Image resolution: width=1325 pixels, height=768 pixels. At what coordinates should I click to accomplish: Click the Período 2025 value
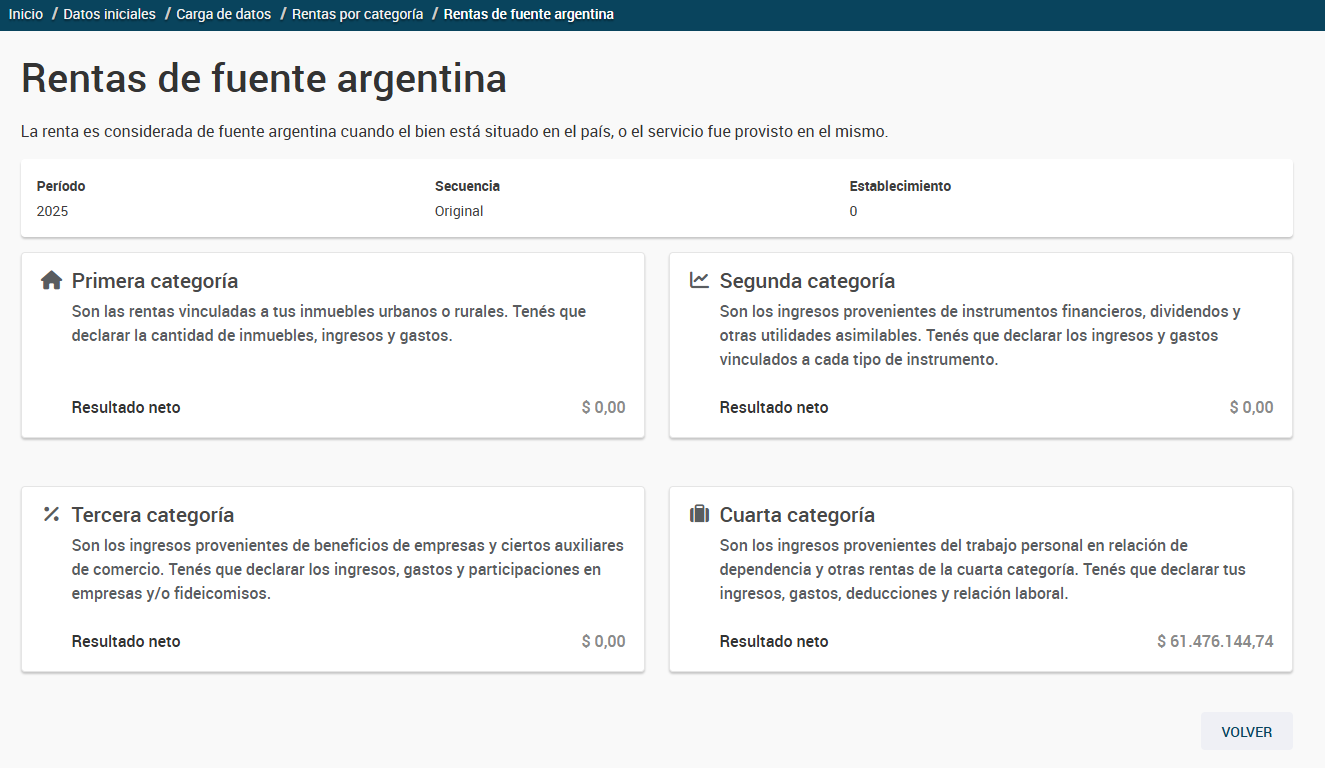click(52, 212)
